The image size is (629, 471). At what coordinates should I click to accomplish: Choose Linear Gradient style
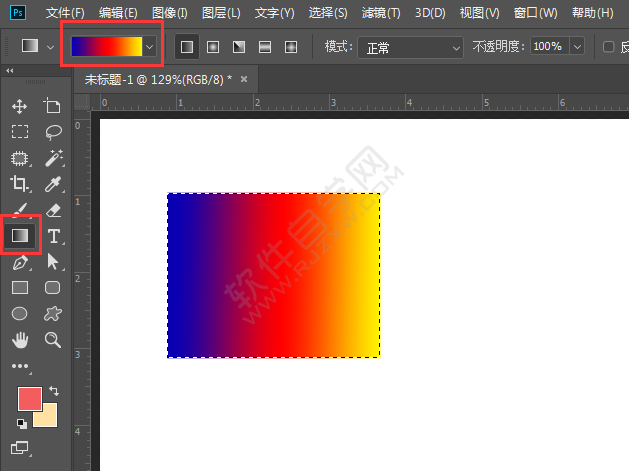point(187,47)
